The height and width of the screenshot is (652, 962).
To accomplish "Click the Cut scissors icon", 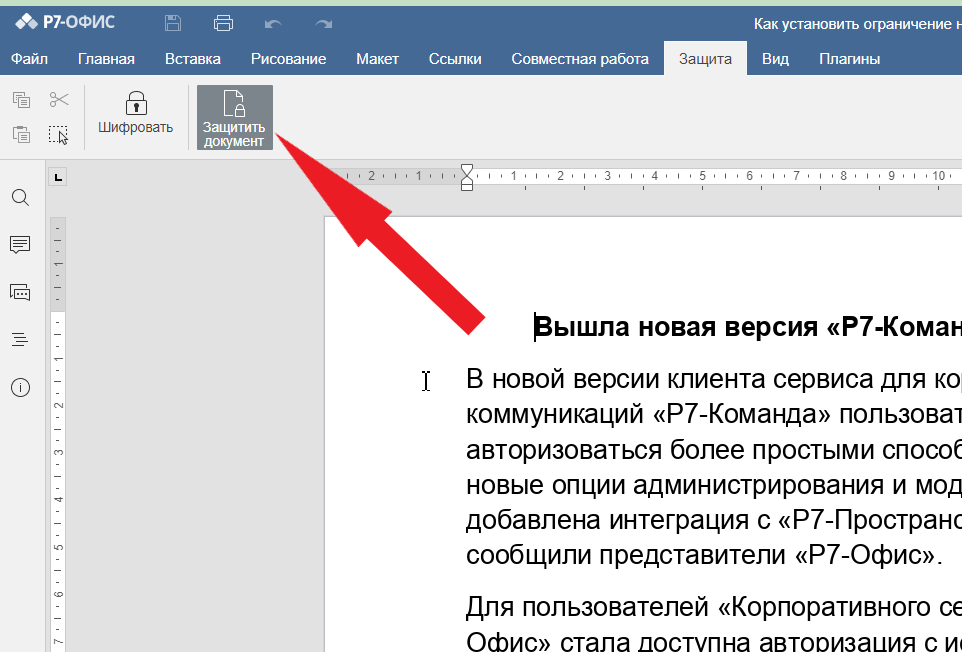I will click(x=59, y=99).
